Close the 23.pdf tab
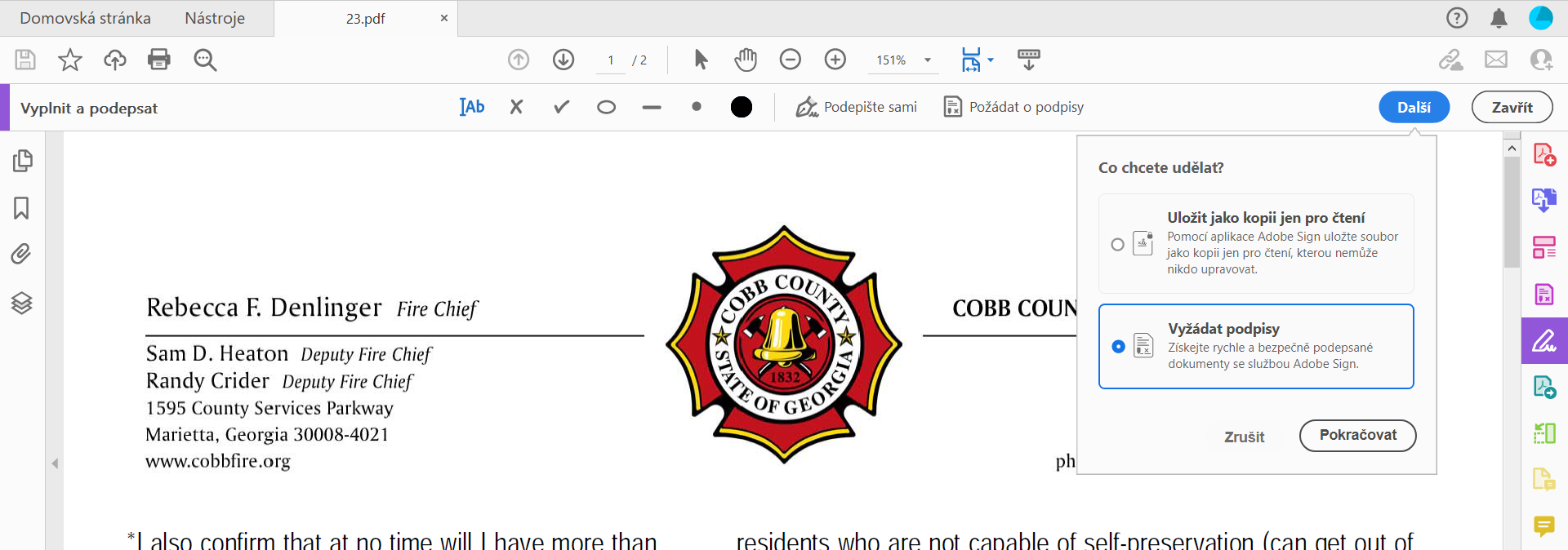 (x=444, y=18)
